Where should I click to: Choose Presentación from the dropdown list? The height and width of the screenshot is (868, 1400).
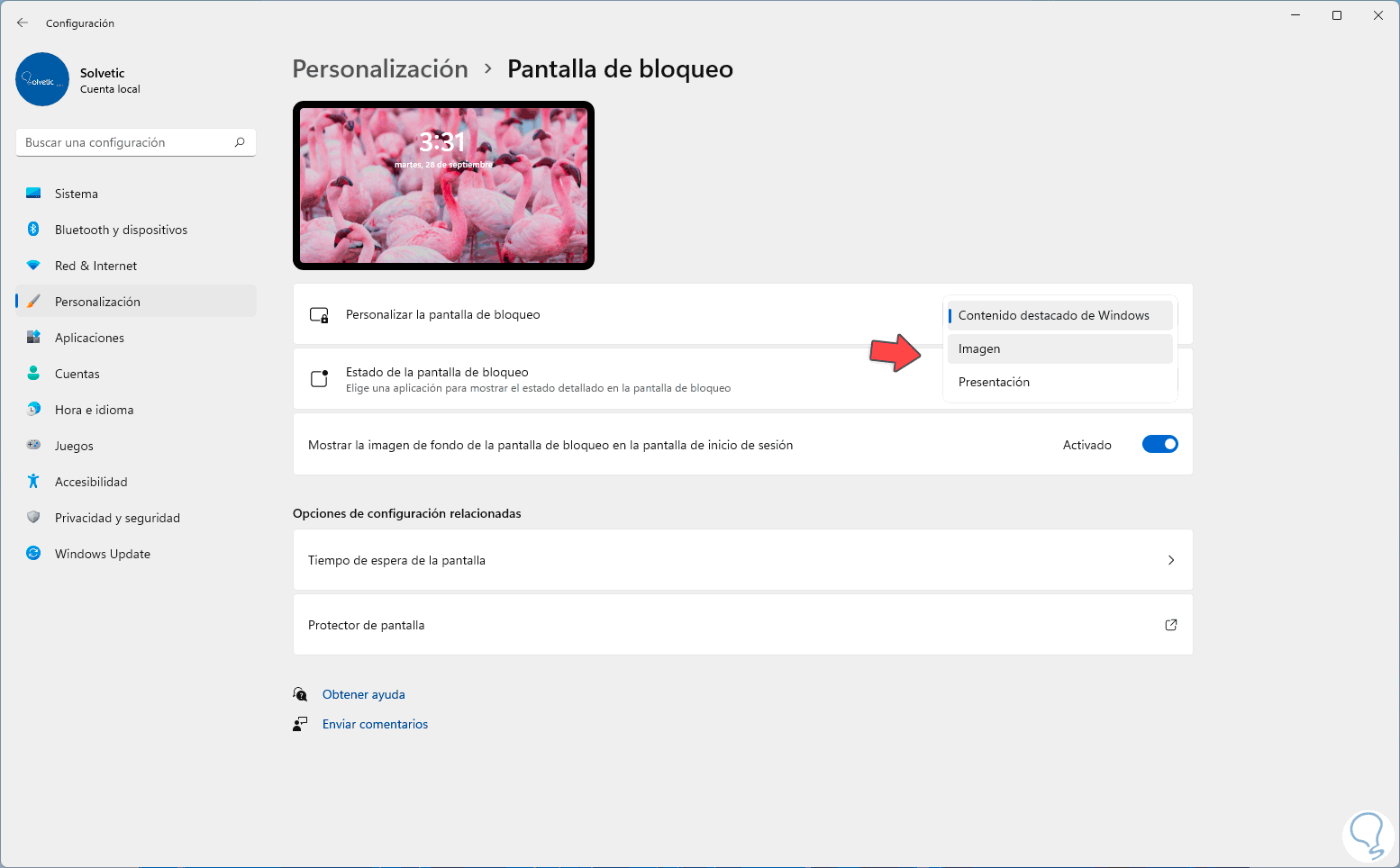tap(1059, 382)
